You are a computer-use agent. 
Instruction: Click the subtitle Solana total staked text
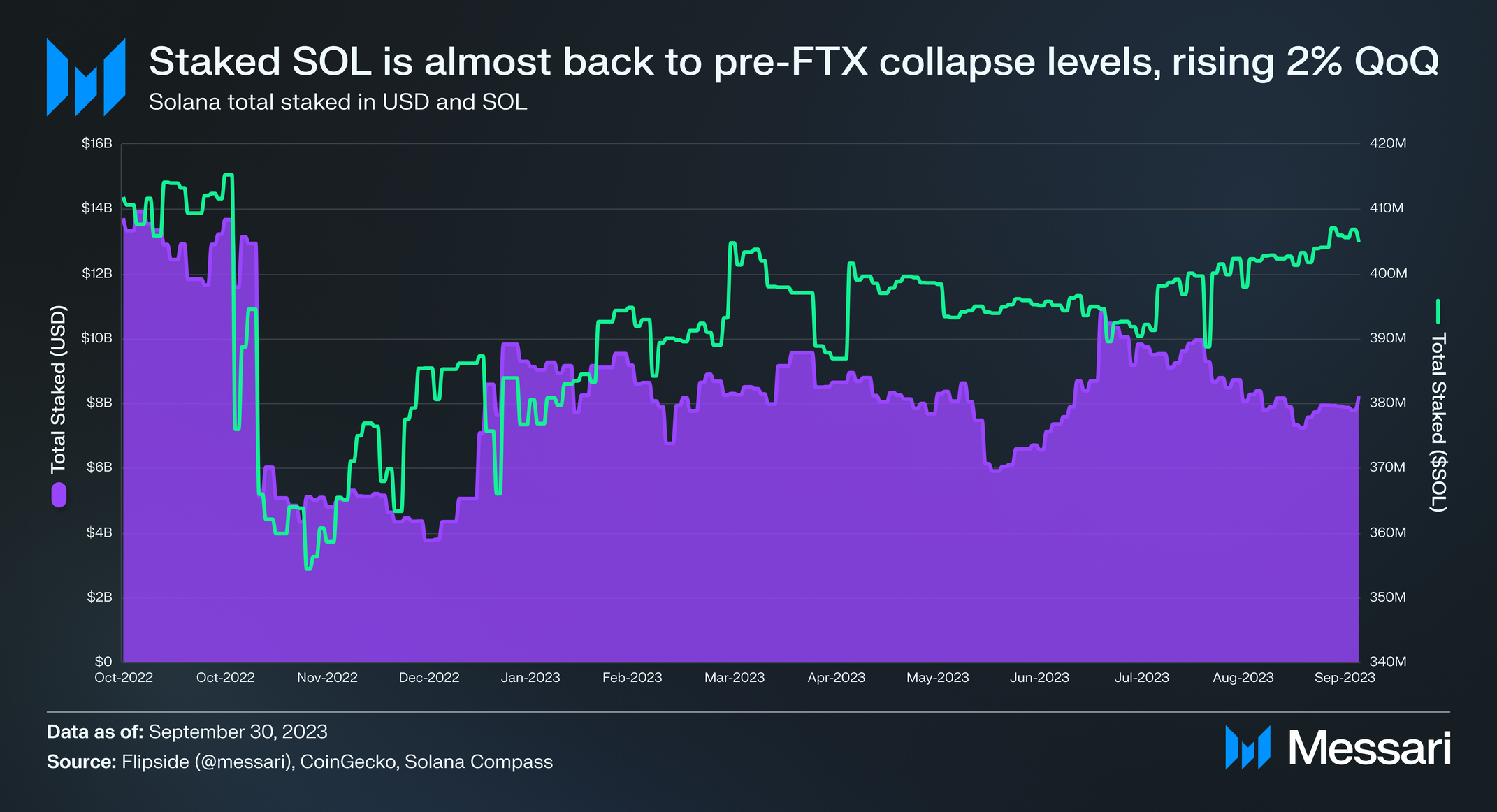[x=338, y=102]
